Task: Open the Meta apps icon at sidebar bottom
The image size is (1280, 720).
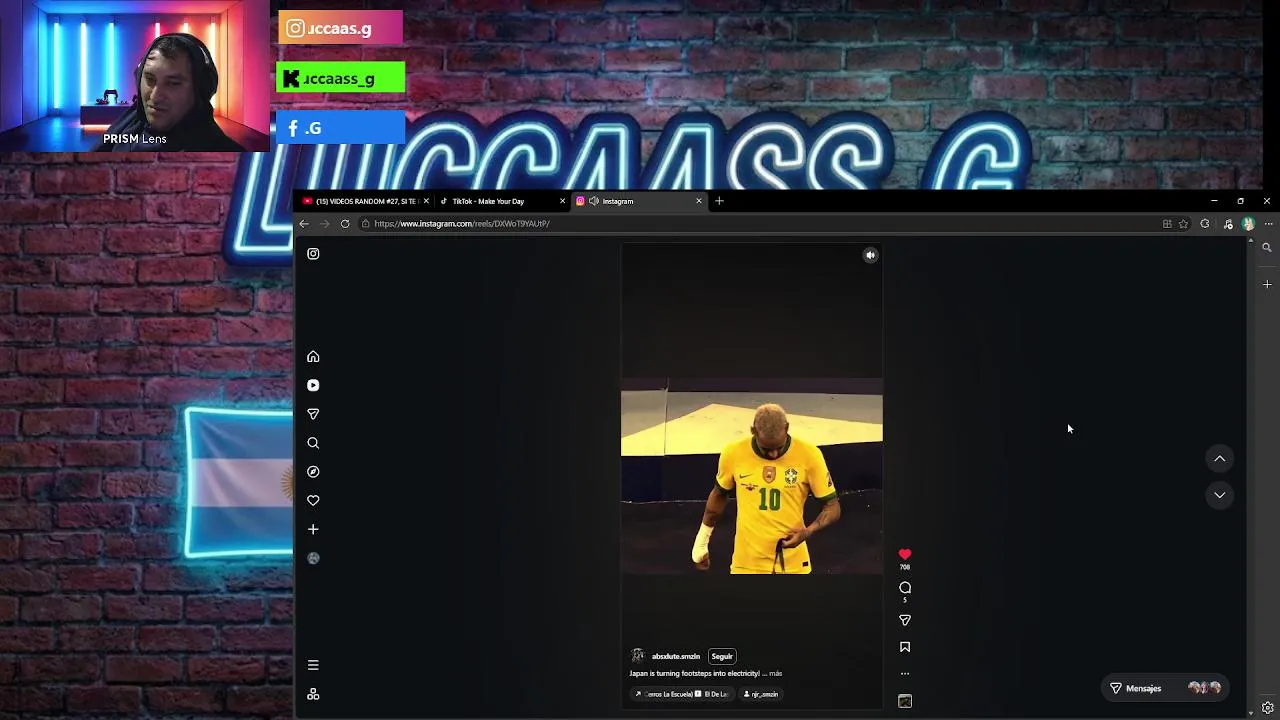Action: [313, 694]
